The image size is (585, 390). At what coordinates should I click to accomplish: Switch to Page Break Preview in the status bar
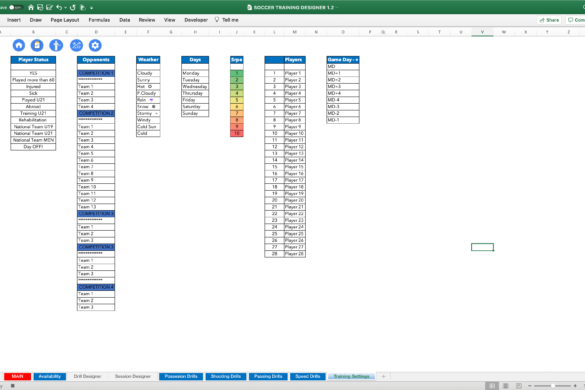(519, 386)
